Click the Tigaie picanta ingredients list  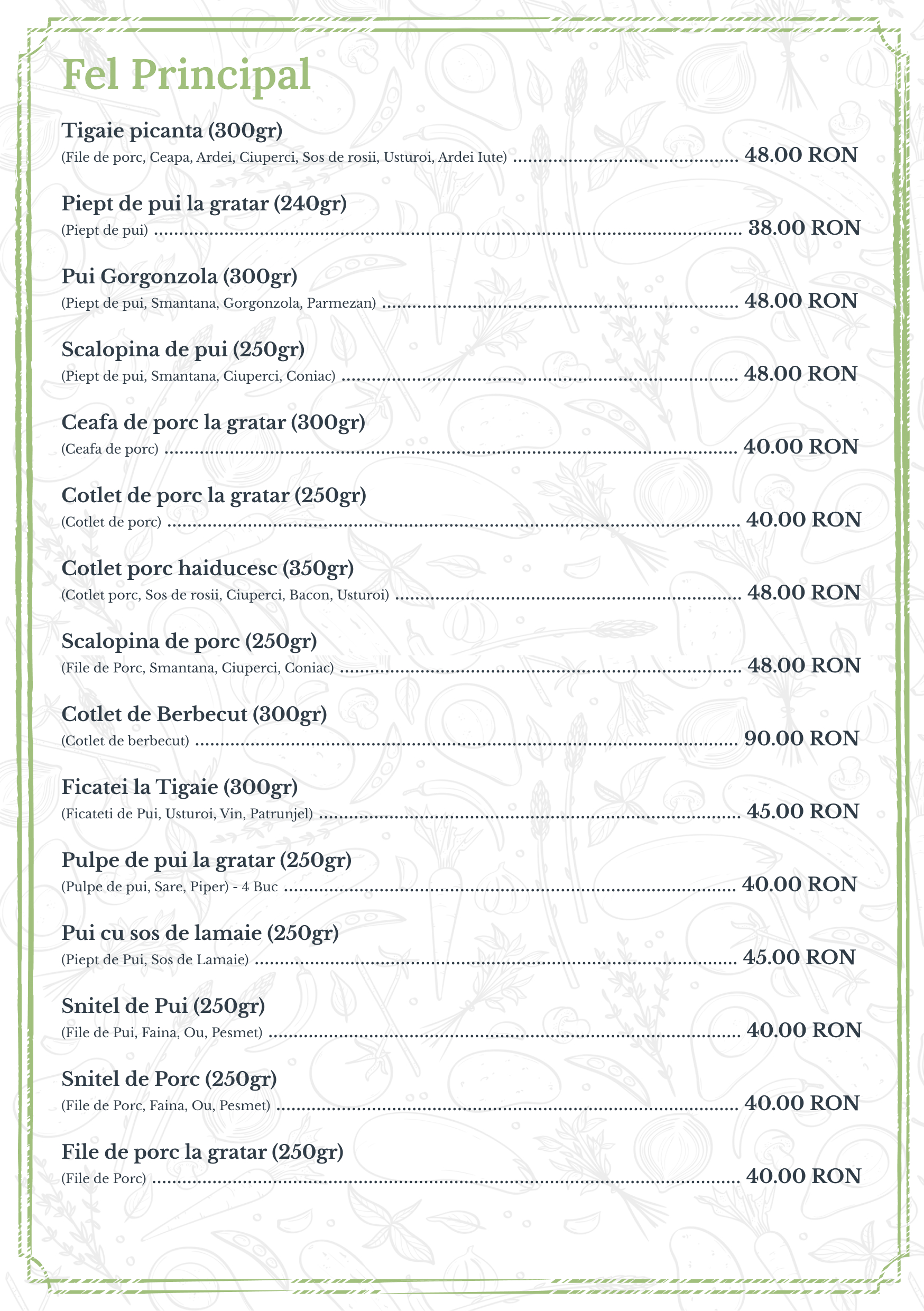pos(284,158)
